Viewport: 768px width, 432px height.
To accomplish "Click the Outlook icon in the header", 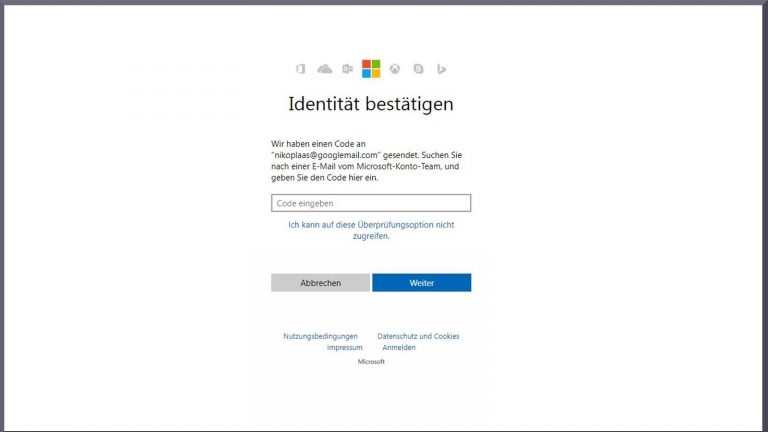I will [347, 69].
